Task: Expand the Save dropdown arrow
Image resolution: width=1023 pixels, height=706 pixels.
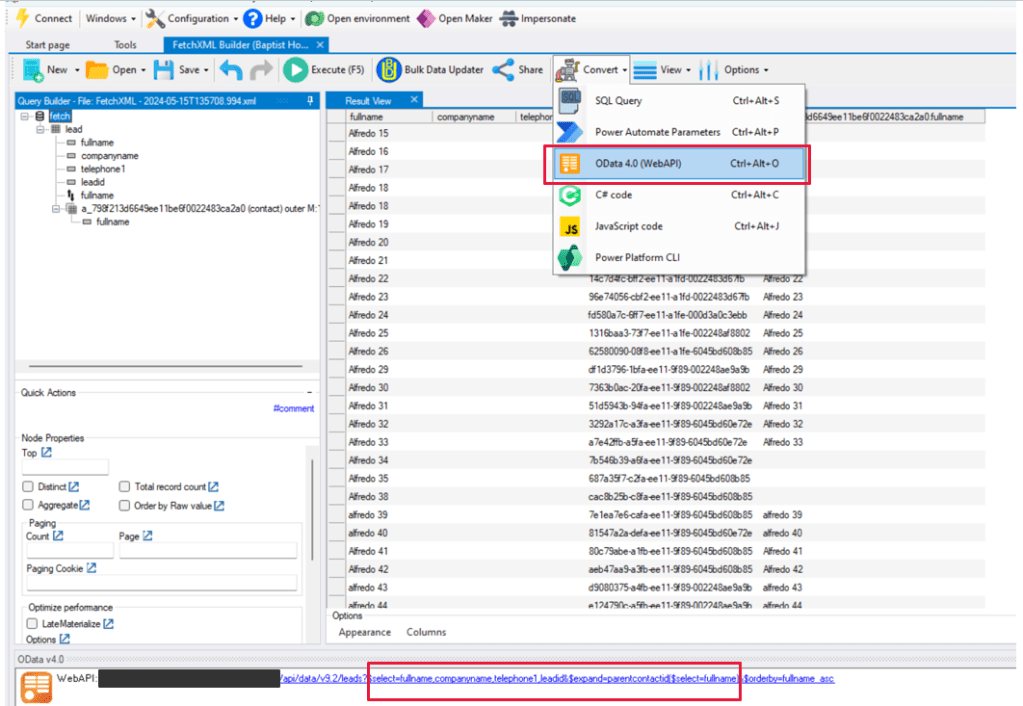Action: coord(208,70)
